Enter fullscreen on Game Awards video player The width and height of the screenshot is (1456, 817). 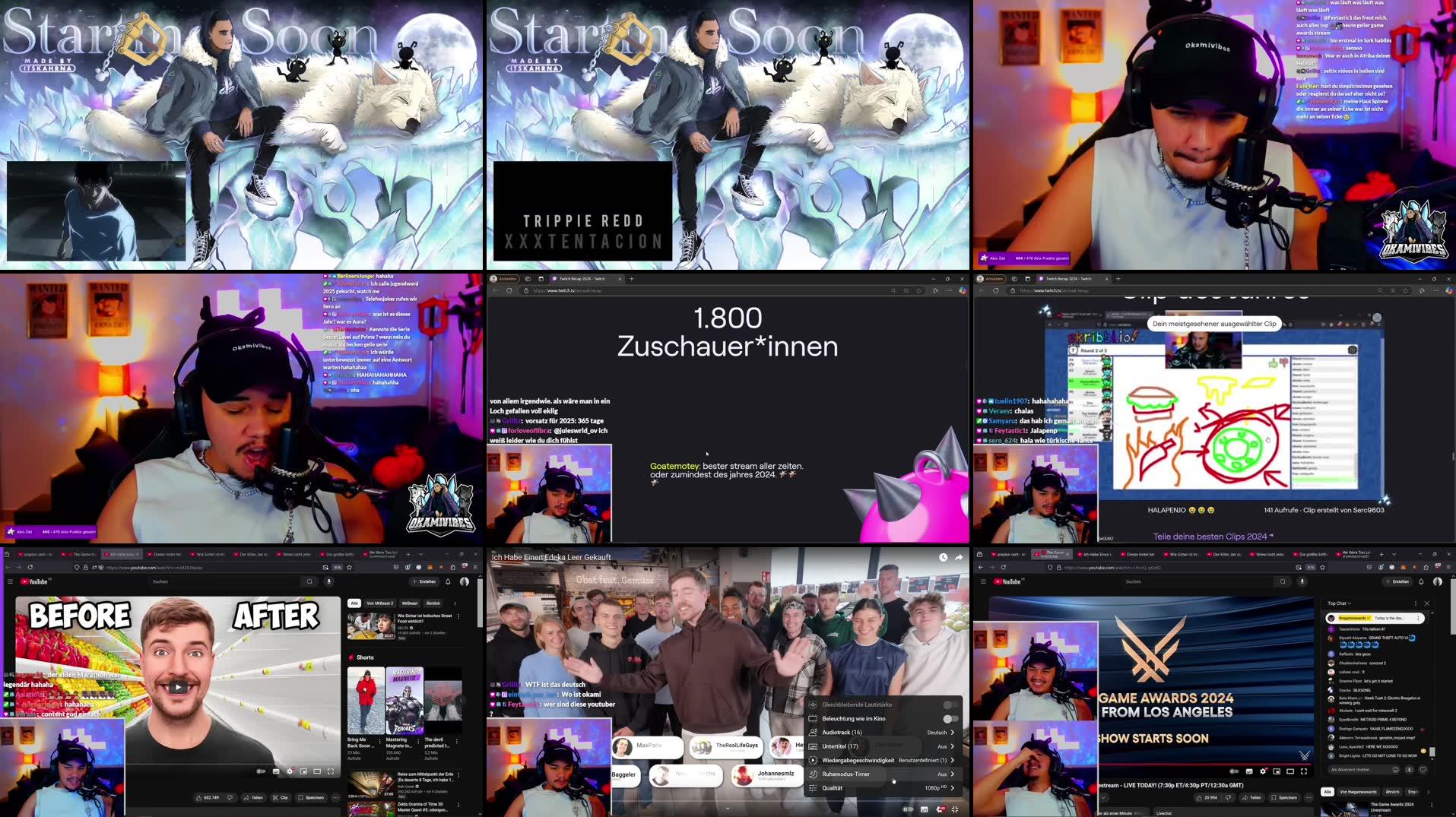click(x=1304, y=771)
